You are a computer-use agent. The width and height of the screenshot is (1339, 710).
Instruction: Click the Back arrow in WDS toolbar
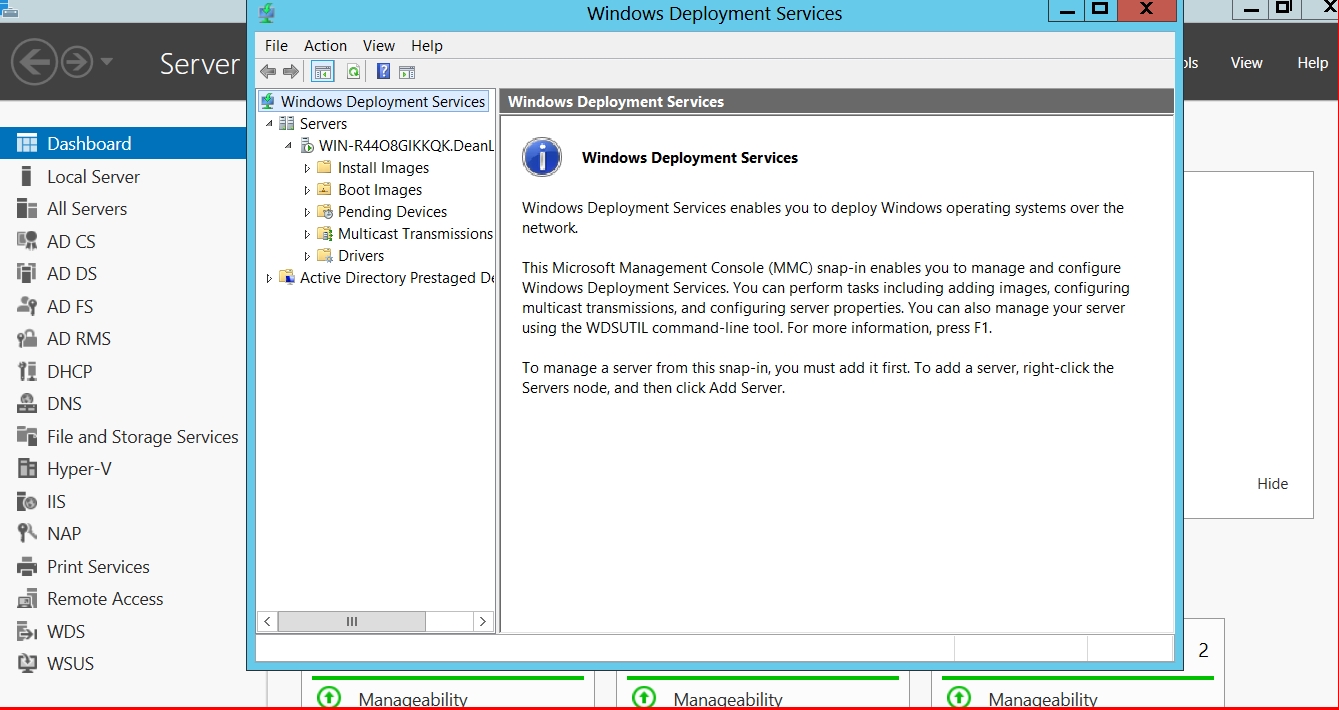[268, 72]
